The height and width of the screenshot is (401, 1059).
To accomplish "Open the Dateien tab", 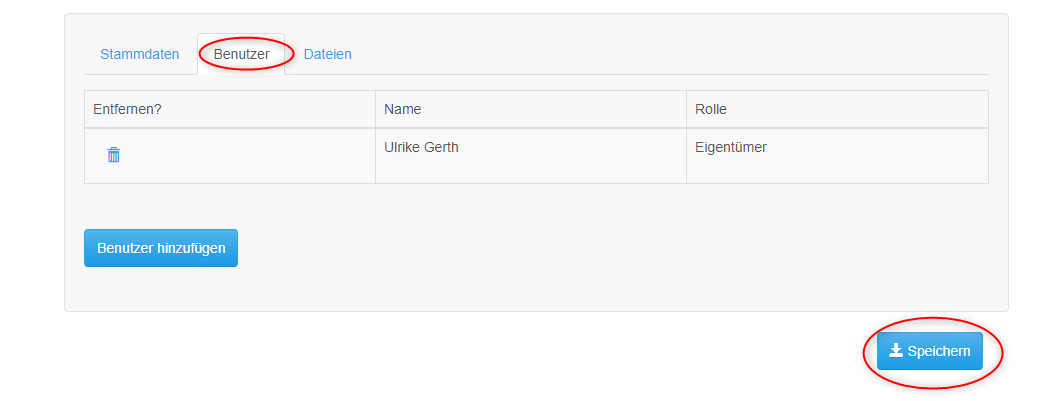I will [x=328, y=54].
